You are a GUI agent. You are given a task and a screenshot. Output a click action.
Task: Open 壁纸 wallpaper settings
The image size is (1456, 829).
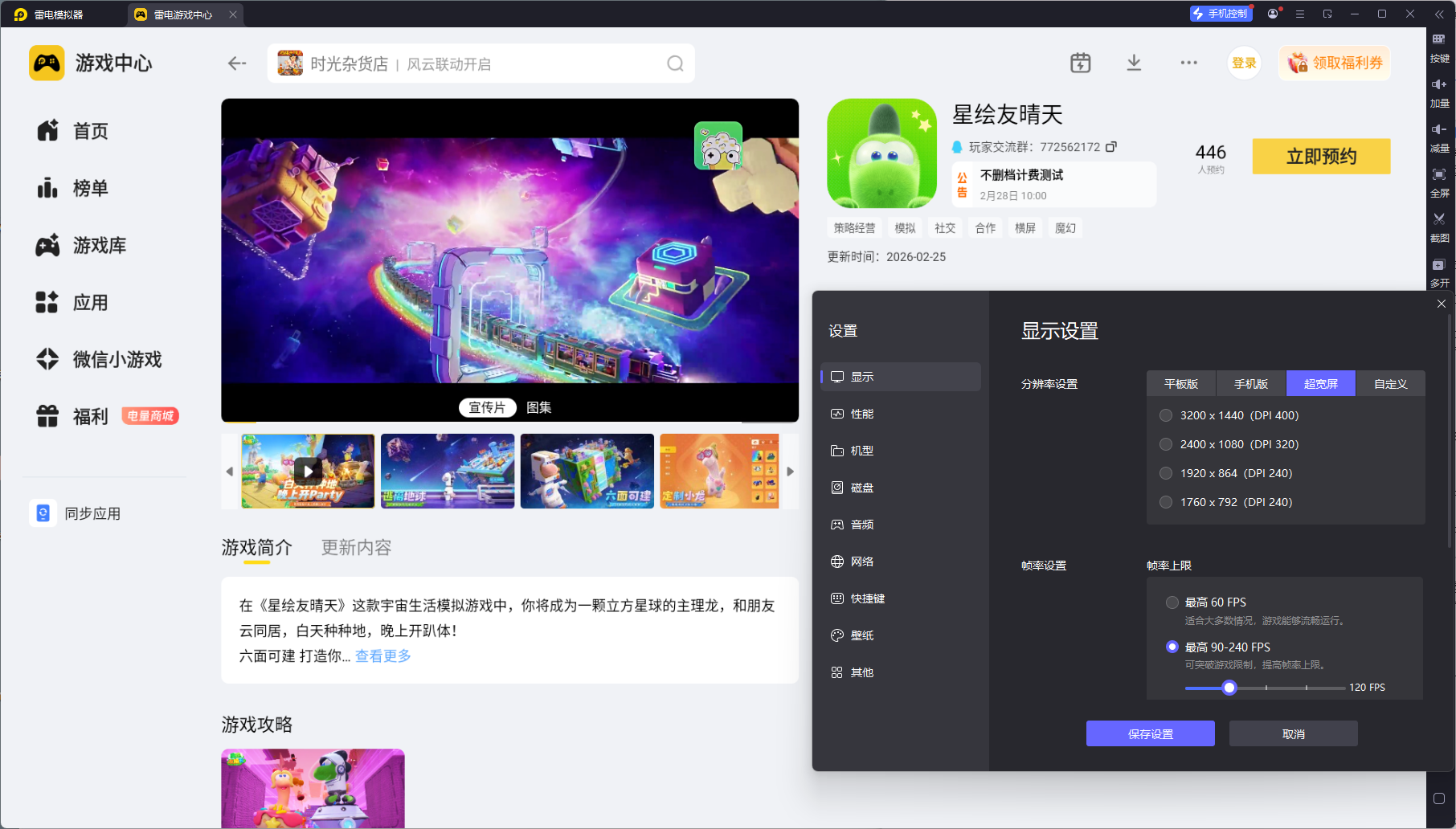(x=900, y=635)
